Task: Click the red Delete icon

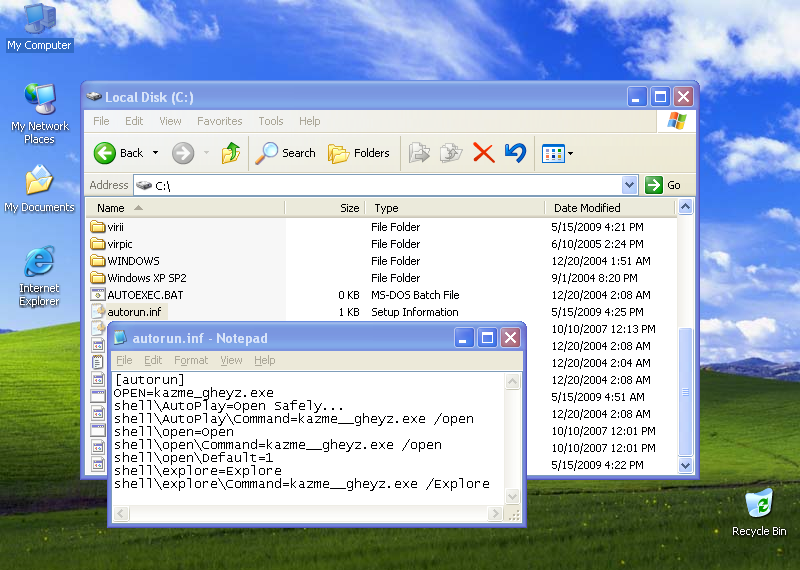Action: (483, 153)
